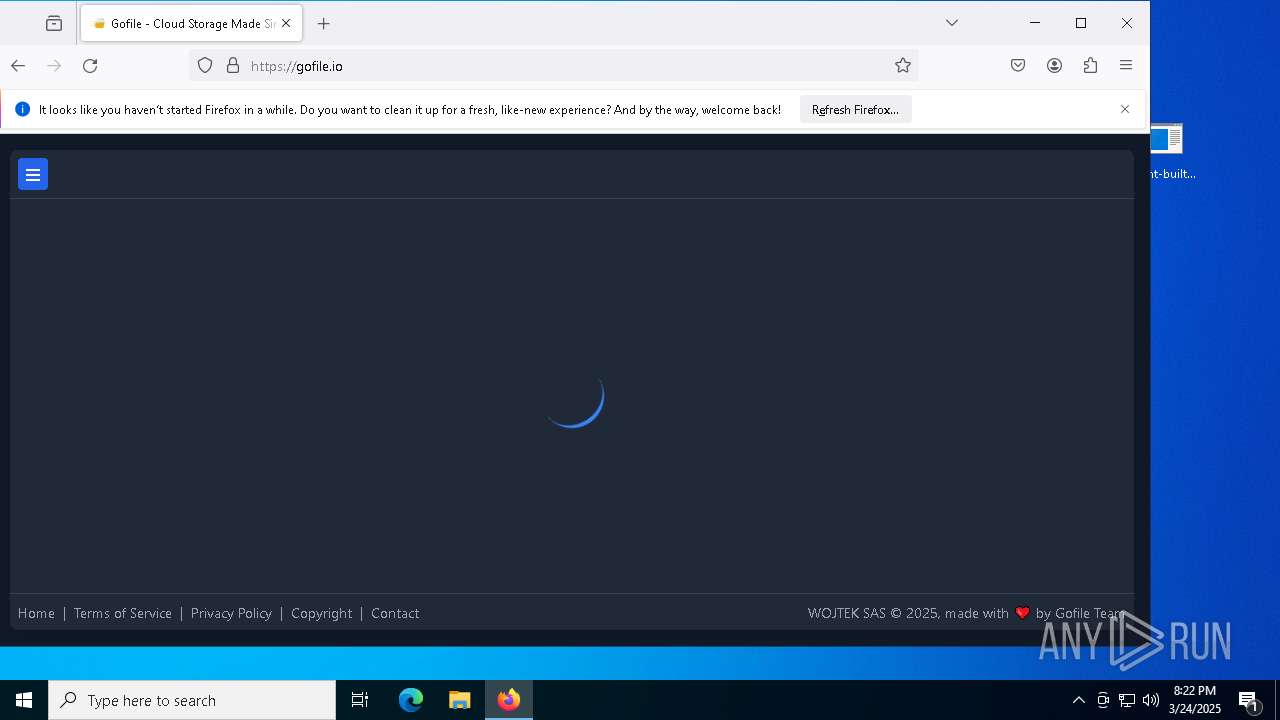Screen dimensions: 1280x720
Task: Open the volume speaker icon
Action: [x=1151, y=700]
